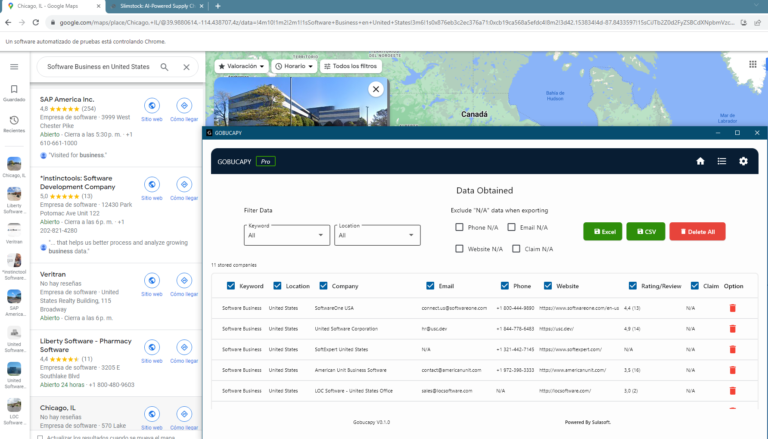Open SAP America Sitio web
768x439 pixels.
152,110
